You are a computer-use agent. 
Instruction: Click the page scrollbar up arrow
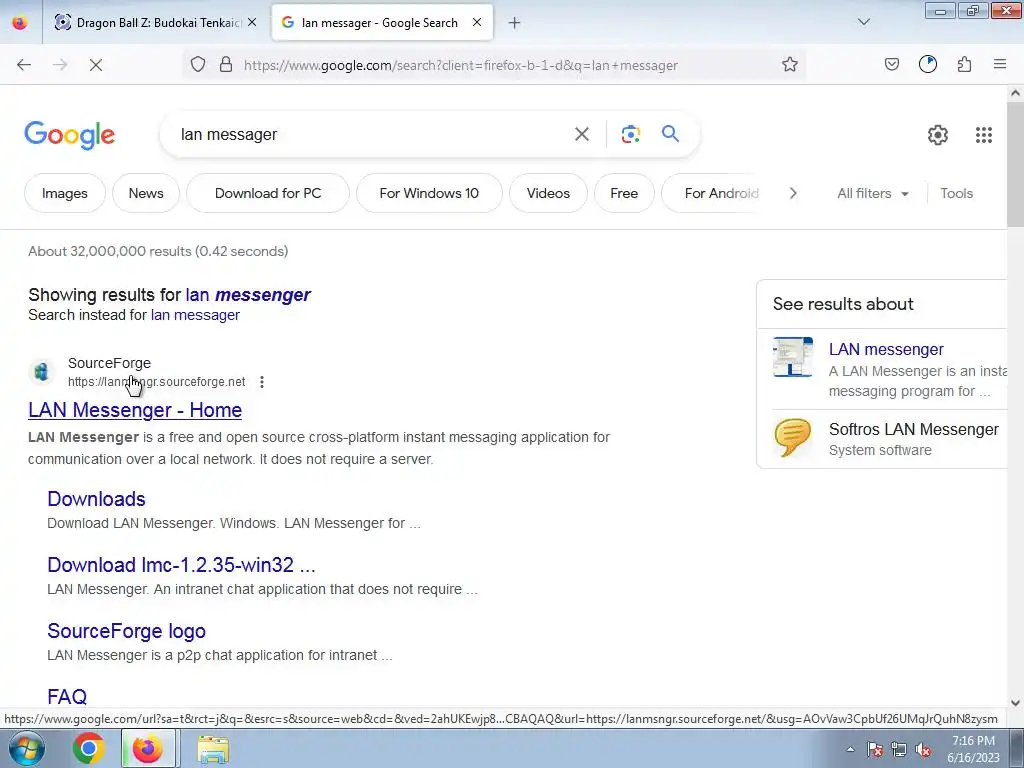[1015, 93]
